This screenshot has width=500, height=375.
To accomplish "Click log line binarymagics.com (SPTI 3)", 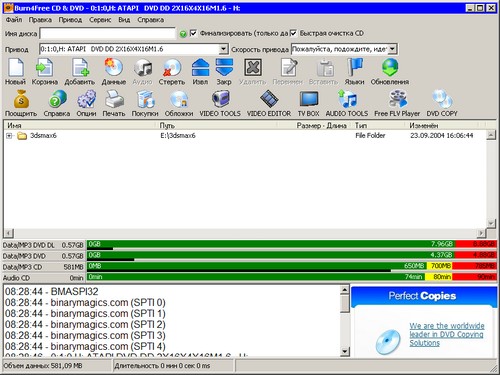I will tap(85, 335).
